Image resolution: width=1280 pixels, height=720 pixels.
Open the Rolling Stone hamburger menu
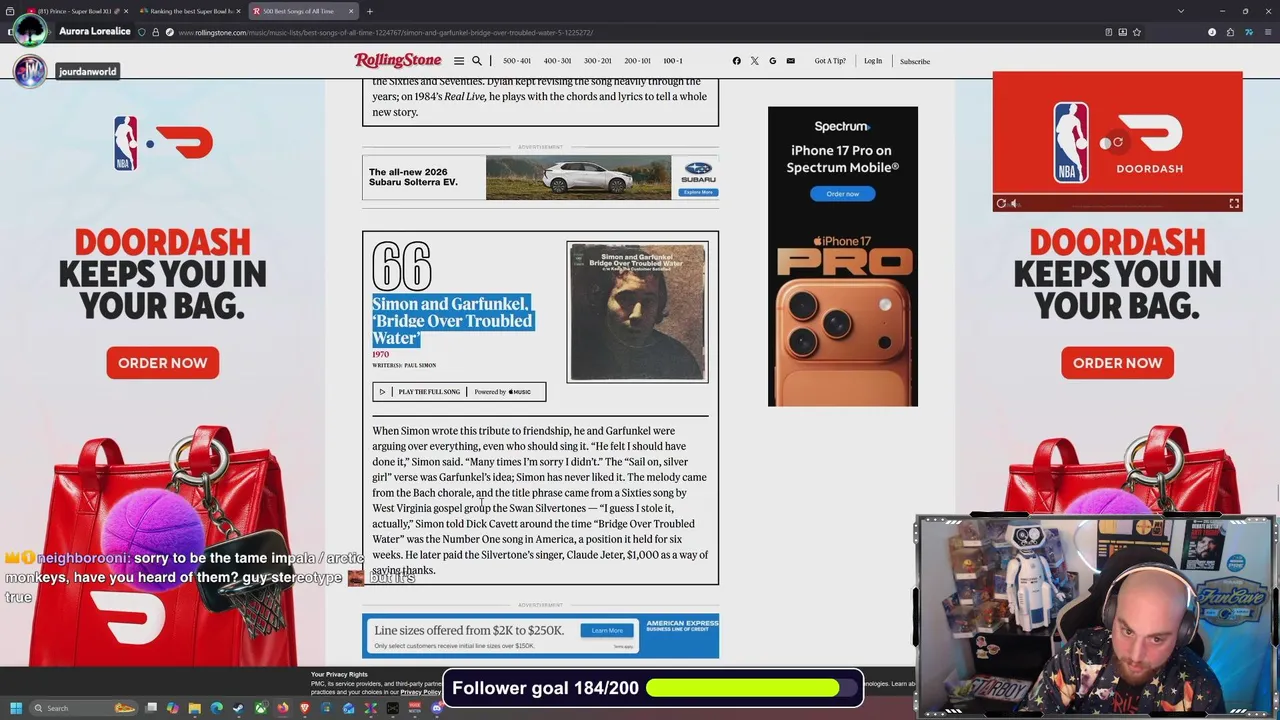459,61
